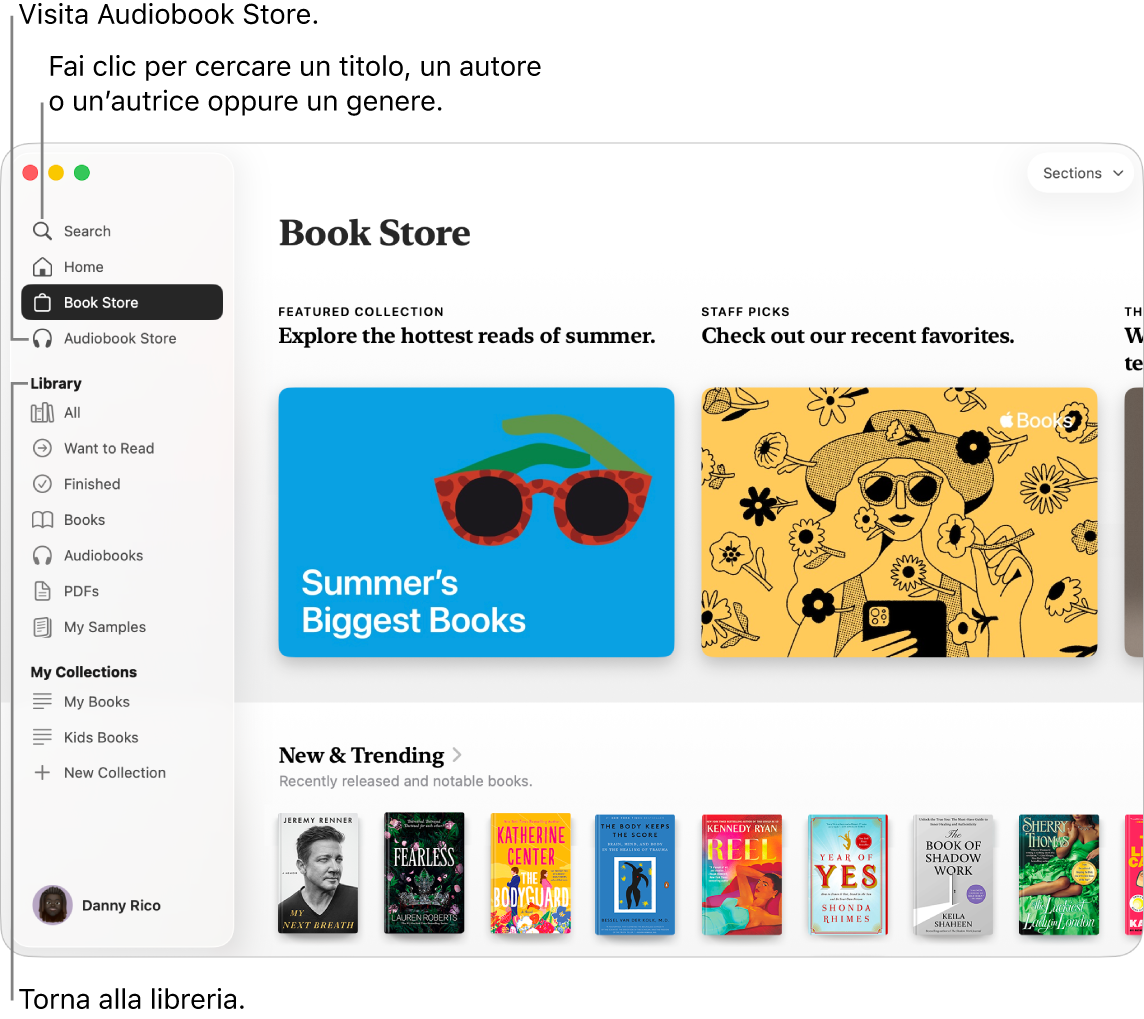This screenshot has height=1019, width=1144.
Task: Click the Want to Read arrow icon
Action: click(42, 448)
